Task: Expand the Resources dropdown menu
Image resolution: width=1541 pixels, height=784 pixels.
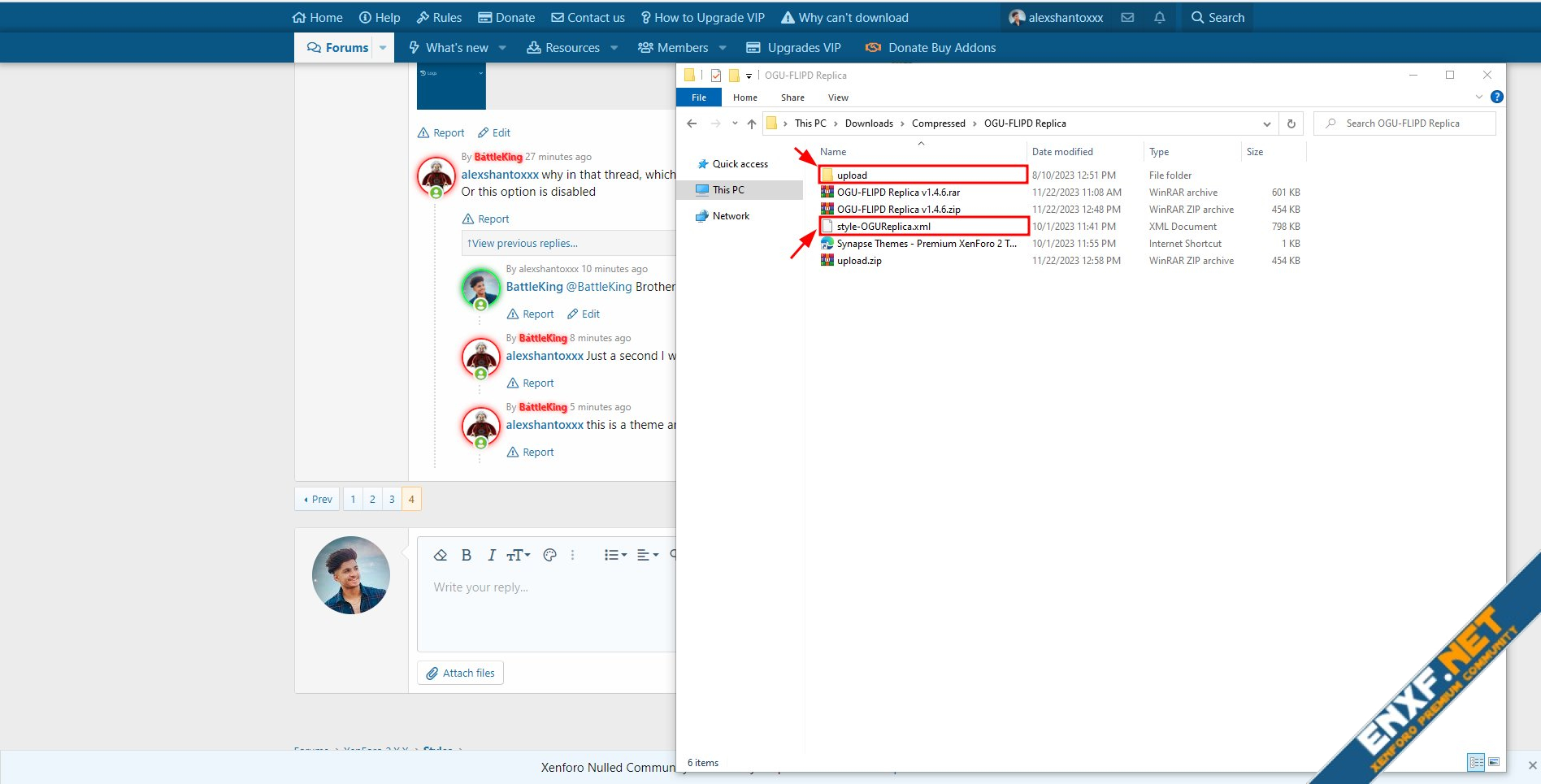Action: (614, 48)
